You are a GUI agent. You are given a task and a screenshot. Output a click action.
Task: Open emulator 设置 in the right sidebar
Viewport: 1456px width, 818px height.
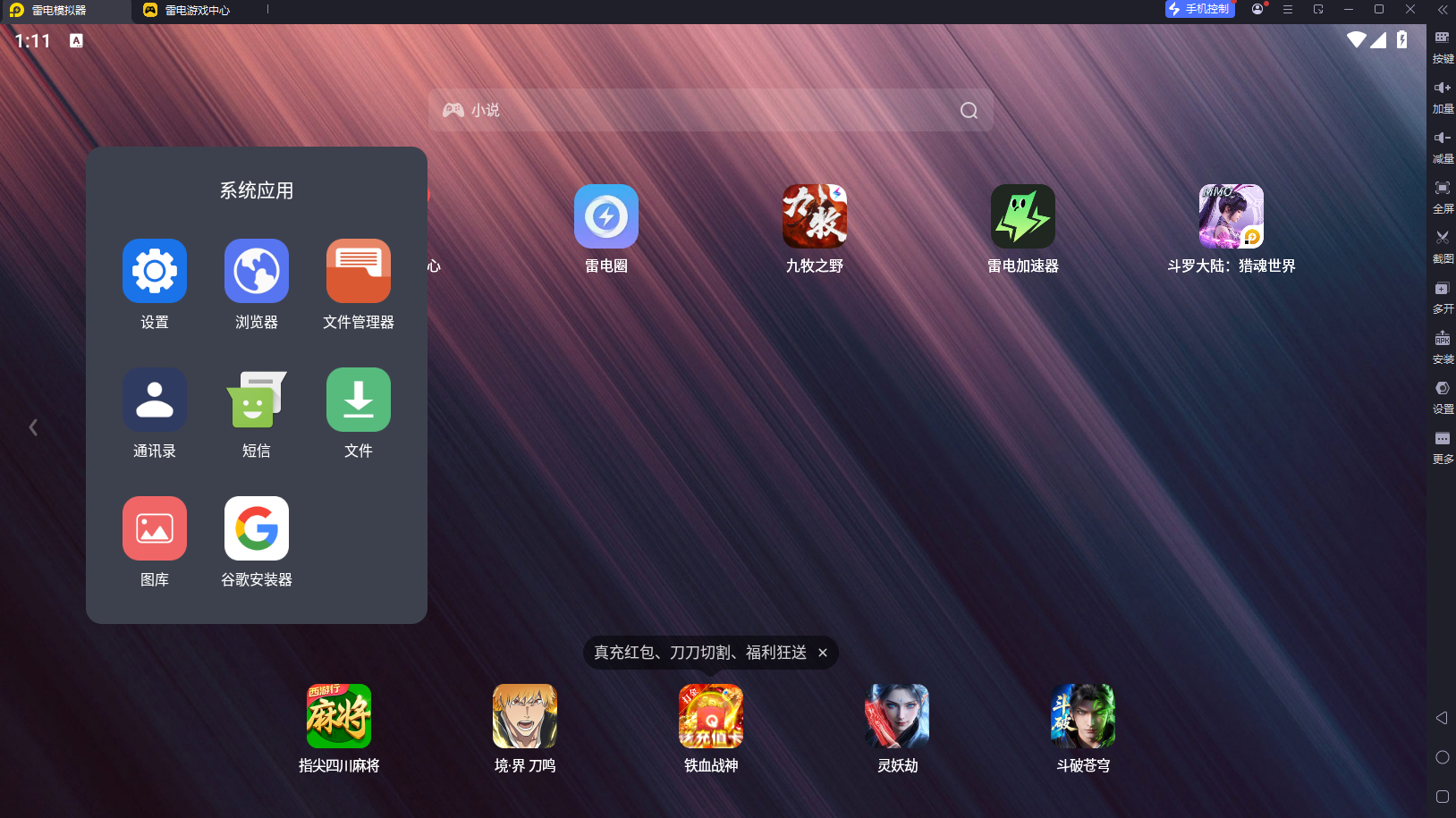tap(1443, 397)
